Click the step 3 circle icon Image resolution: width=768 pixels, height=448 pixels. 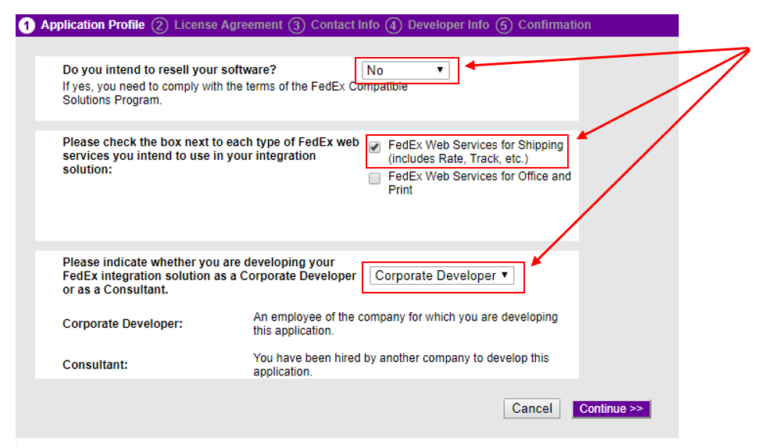click(296, 25)
